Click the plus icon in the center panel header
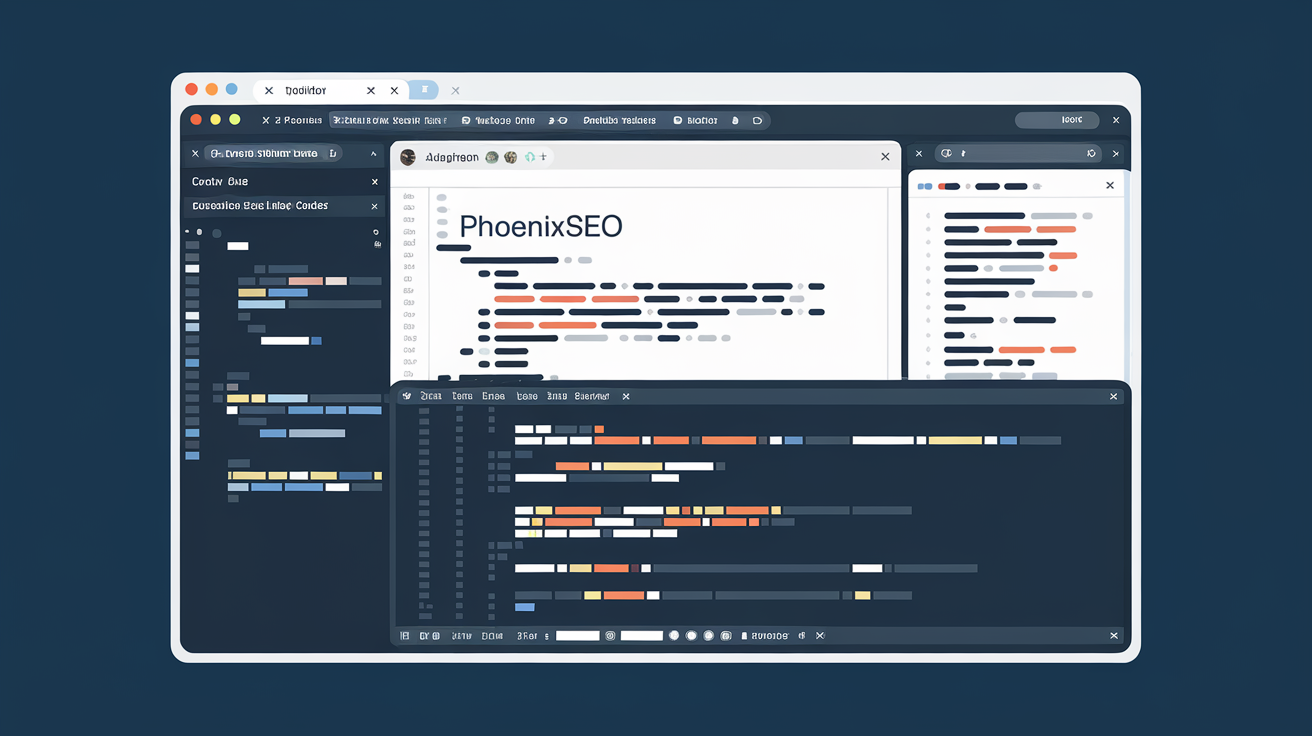Image resolution: width=1312 pixels, height=736 pixels. (543, 157)
